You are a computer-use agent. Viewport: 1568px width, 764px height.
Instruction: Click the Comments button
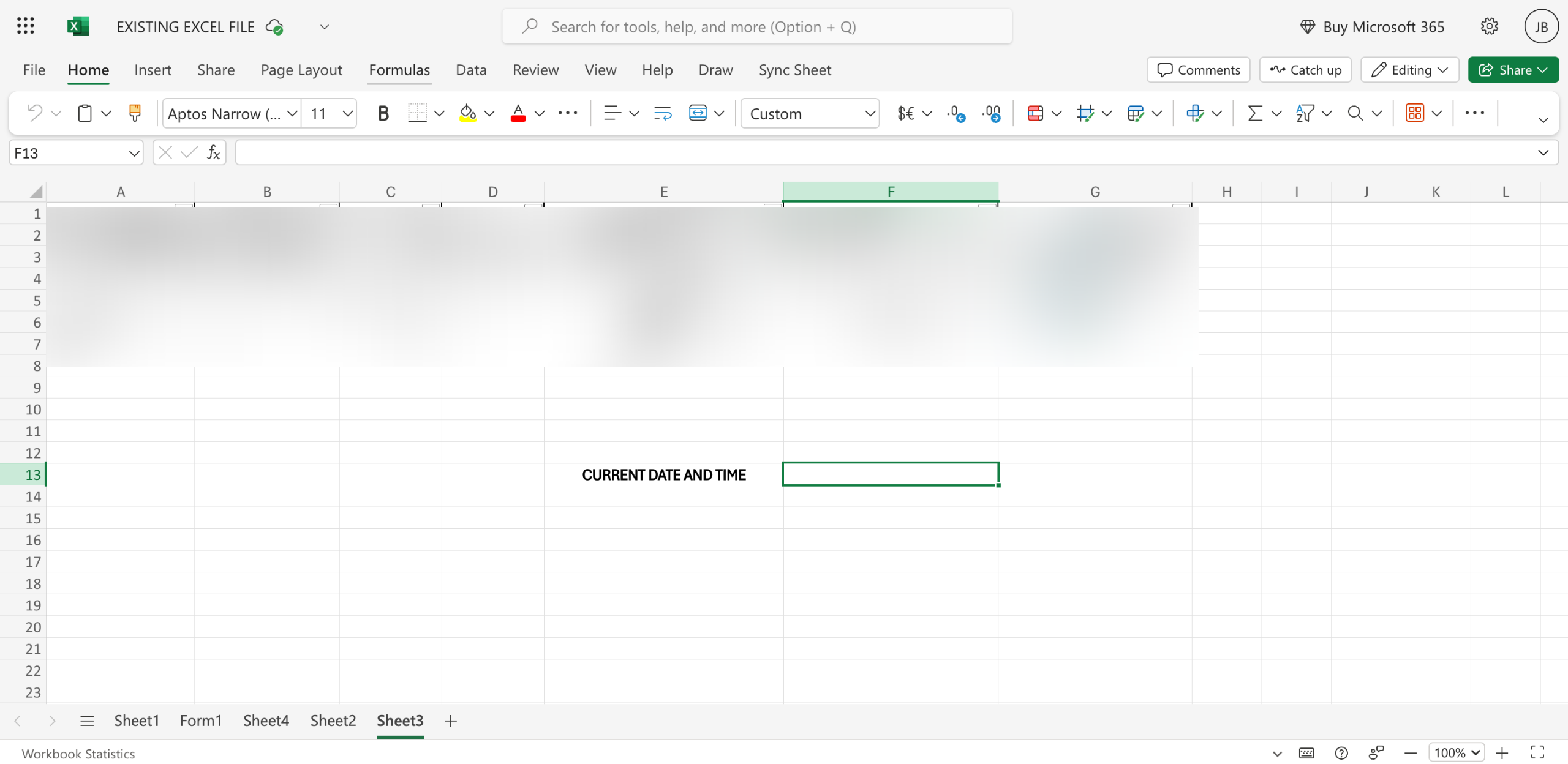coord(1198,70)
